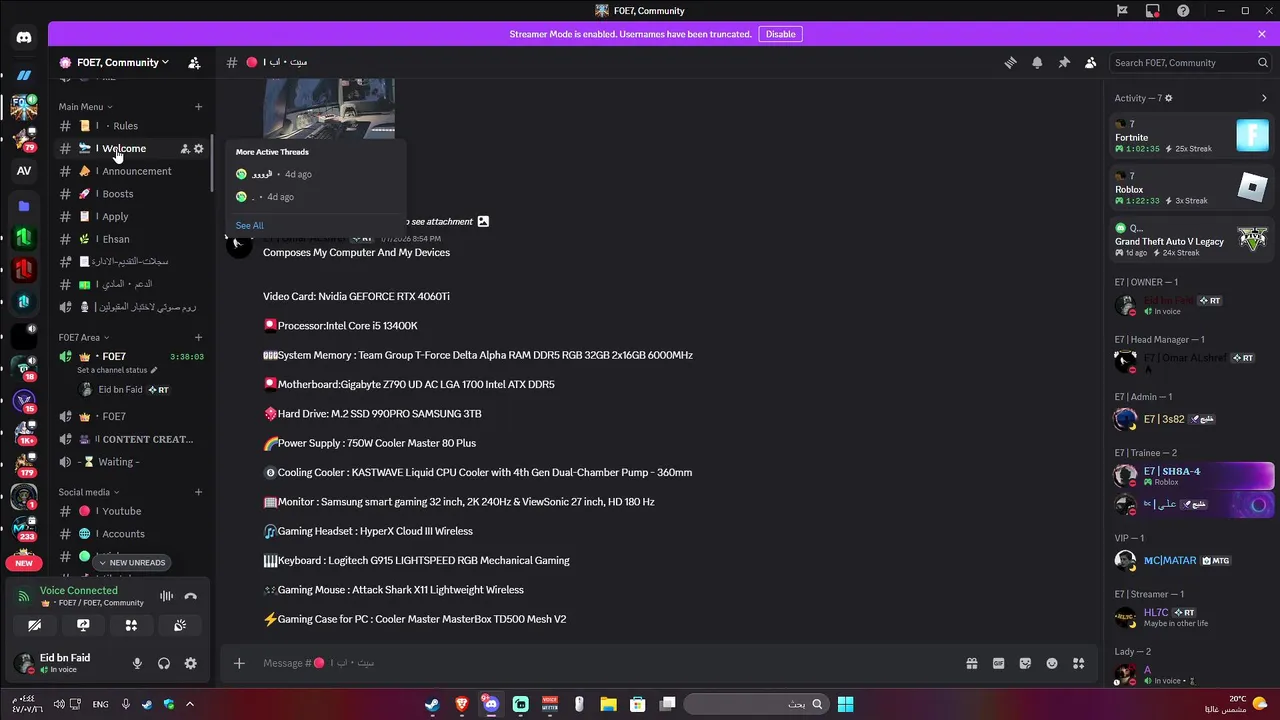Screen dimensions: 1280x720
Task: Join the Waiting voice channel
Action: click(x=132, y=462)
